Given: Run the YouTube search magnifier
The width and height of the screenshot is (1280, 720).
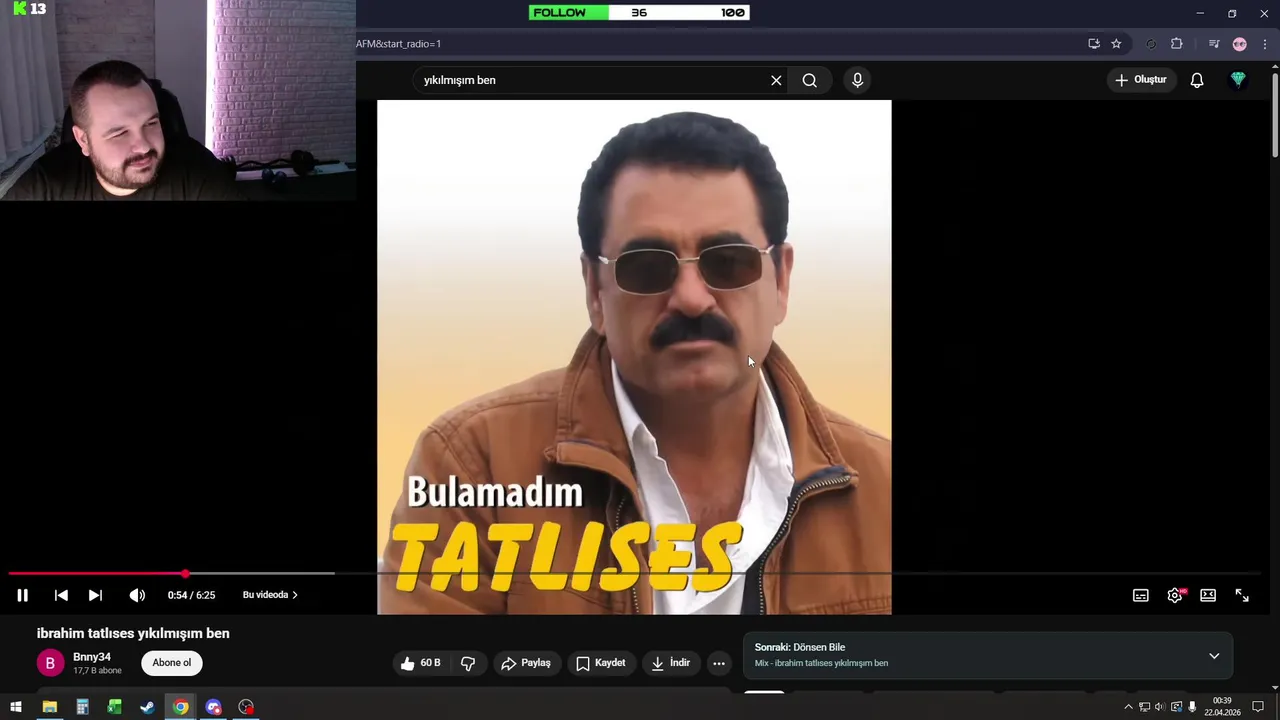Looking at the screenshot, I should coord(810,80).
